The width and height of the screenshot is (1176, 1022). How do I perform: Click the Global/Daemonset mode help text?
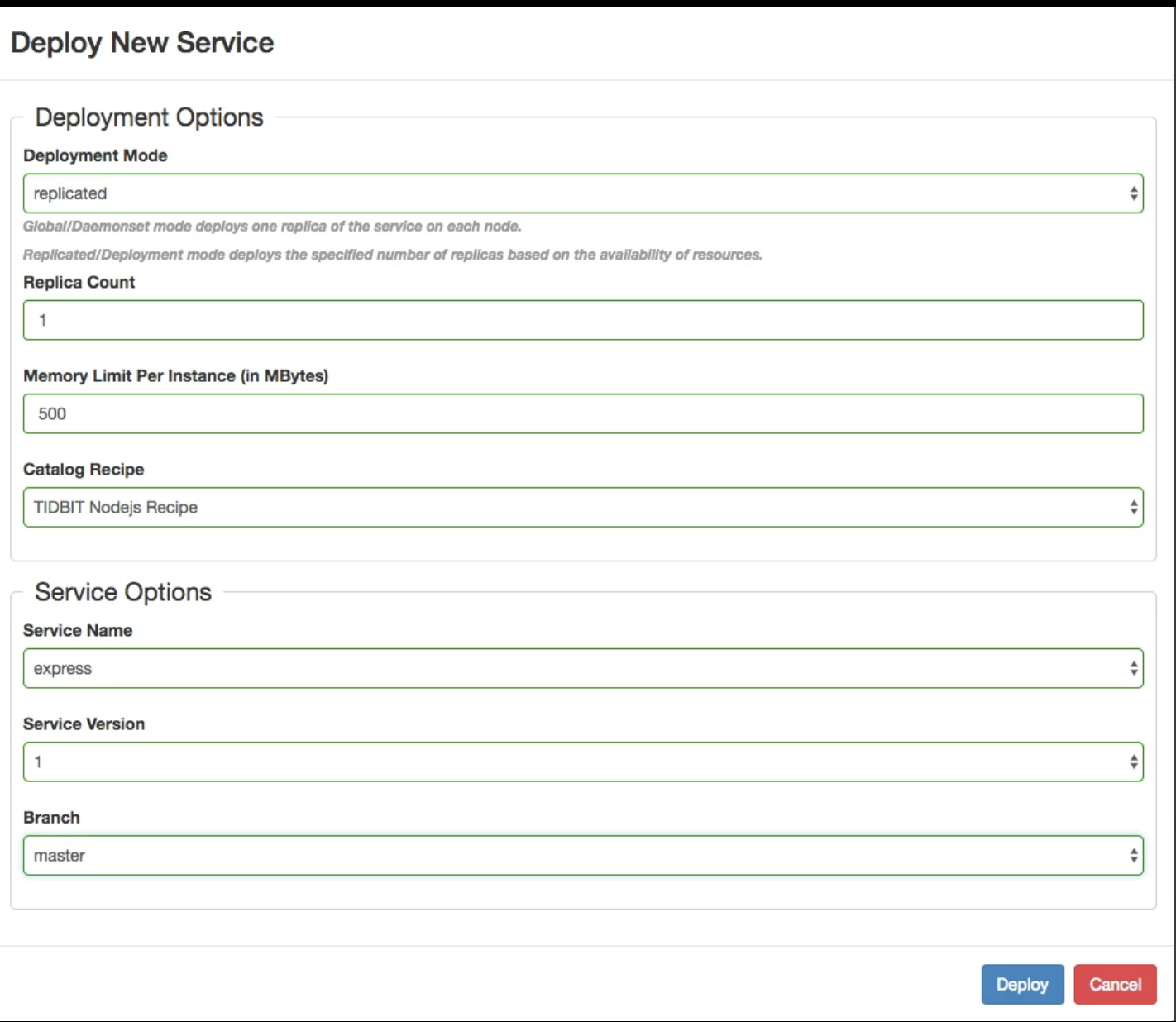tap(272, 227)
